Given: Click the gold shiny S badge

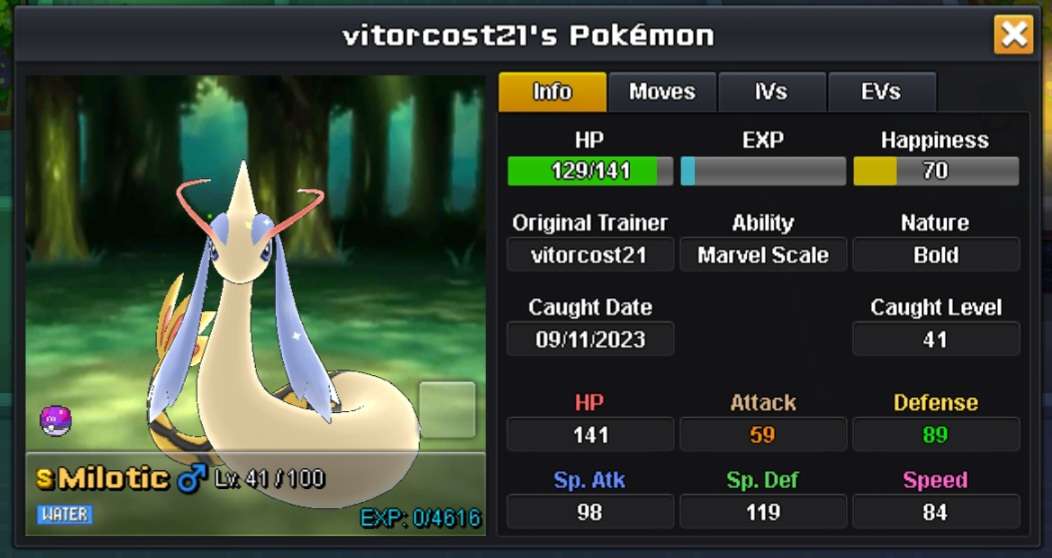Looking at the screenshot, I should [x=44, y=479].
